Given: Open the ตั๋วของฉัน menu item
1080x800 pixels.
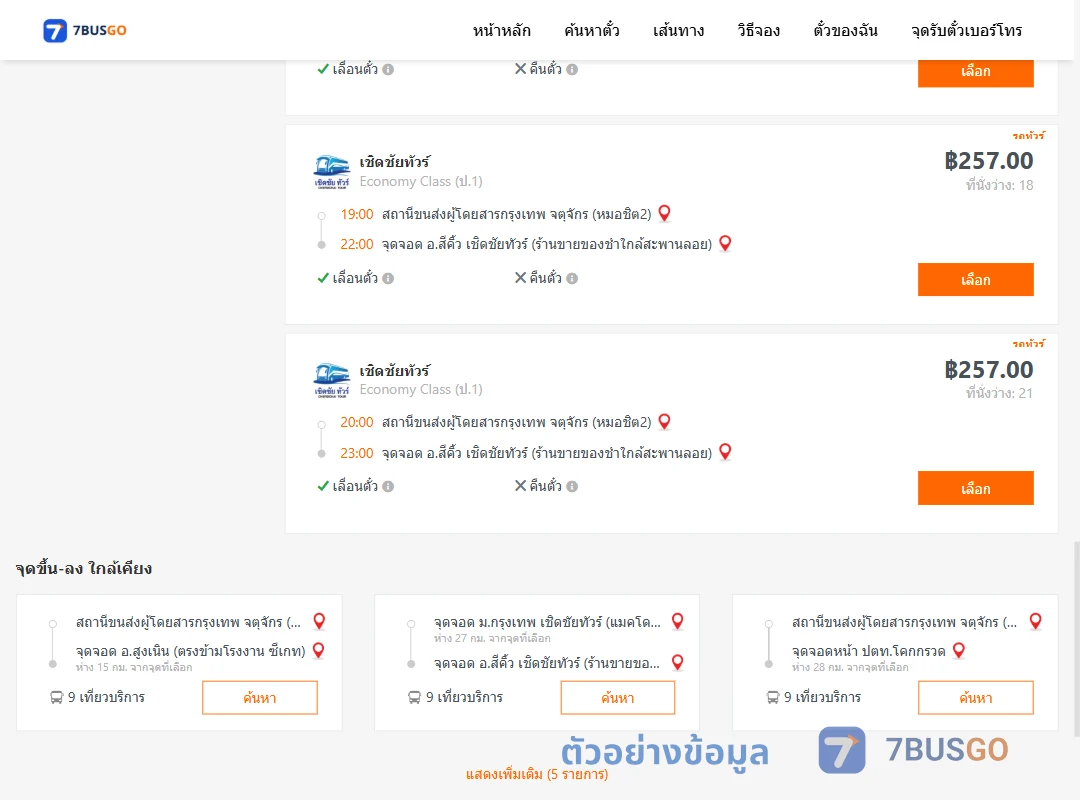Looking at the screenshot, I should coord(845,30).
